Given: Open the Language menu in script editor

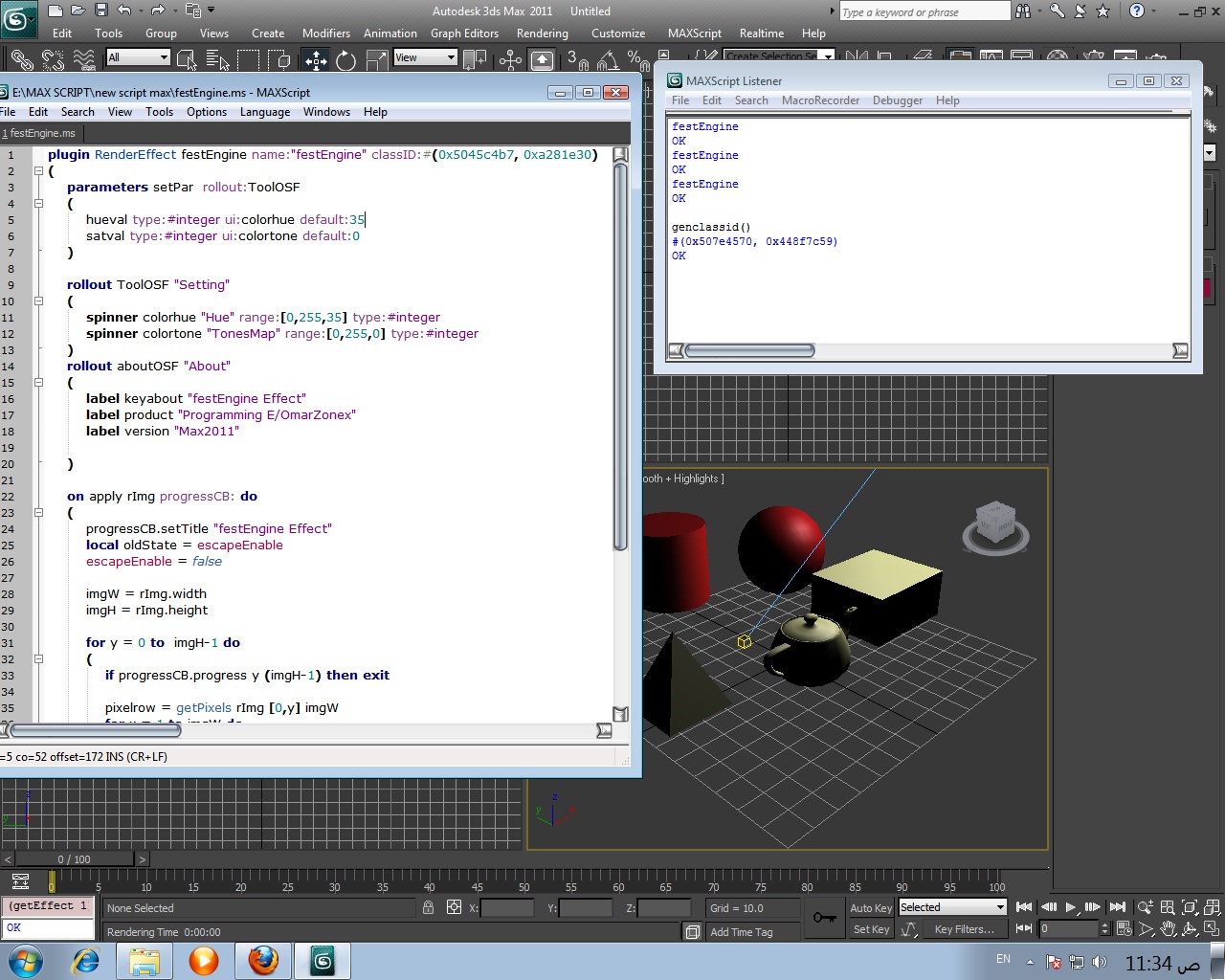Looking at the screenshot, I should pyautogui.click(x=265, y=112).
